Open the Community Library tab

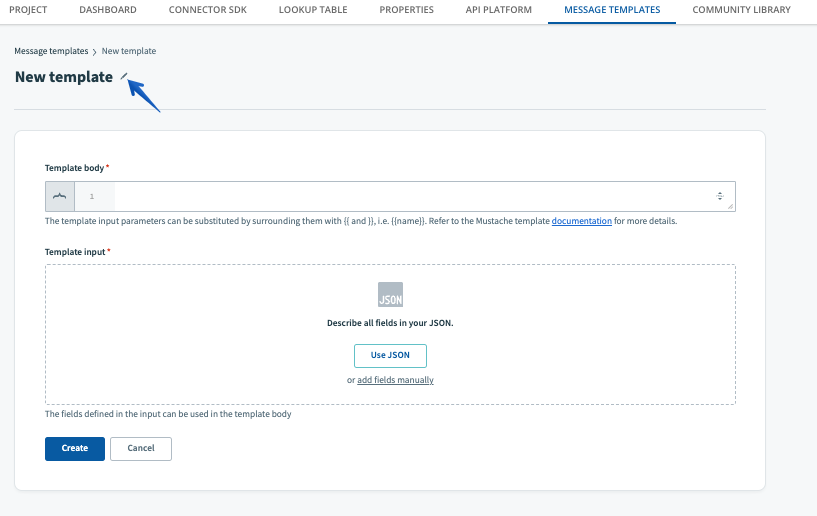click(741, 10)
